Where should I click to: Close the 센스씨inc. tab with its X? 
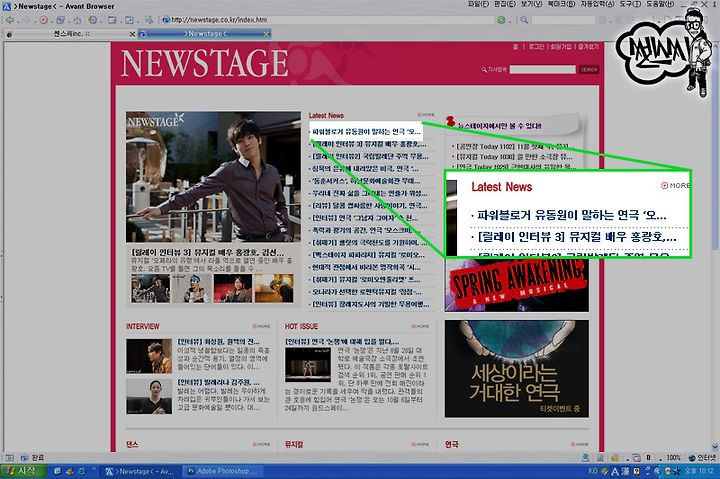pyautogui.click(x=132, y=34)
